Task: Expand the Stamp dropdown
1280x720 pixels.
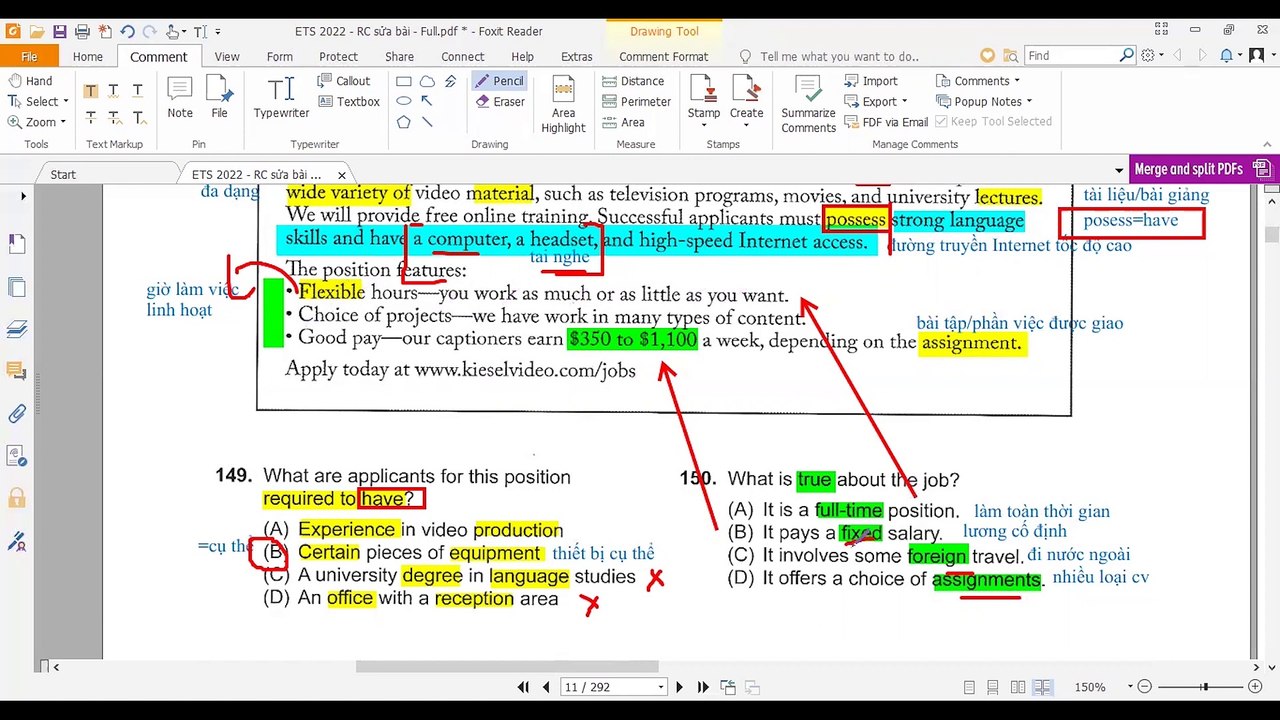Action: pyautogui.click(x=704, y=124)
